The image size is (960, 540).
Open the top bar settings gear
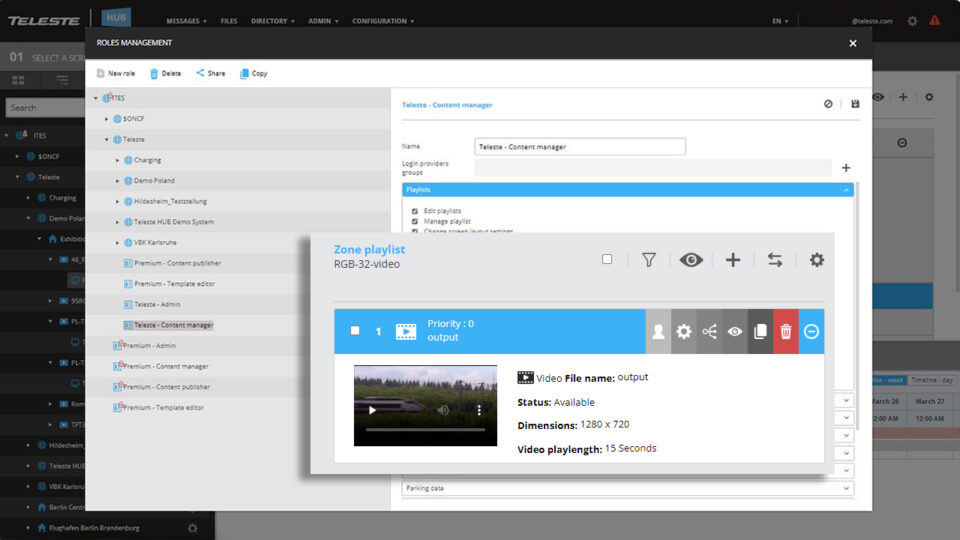[x=912, y=21]
